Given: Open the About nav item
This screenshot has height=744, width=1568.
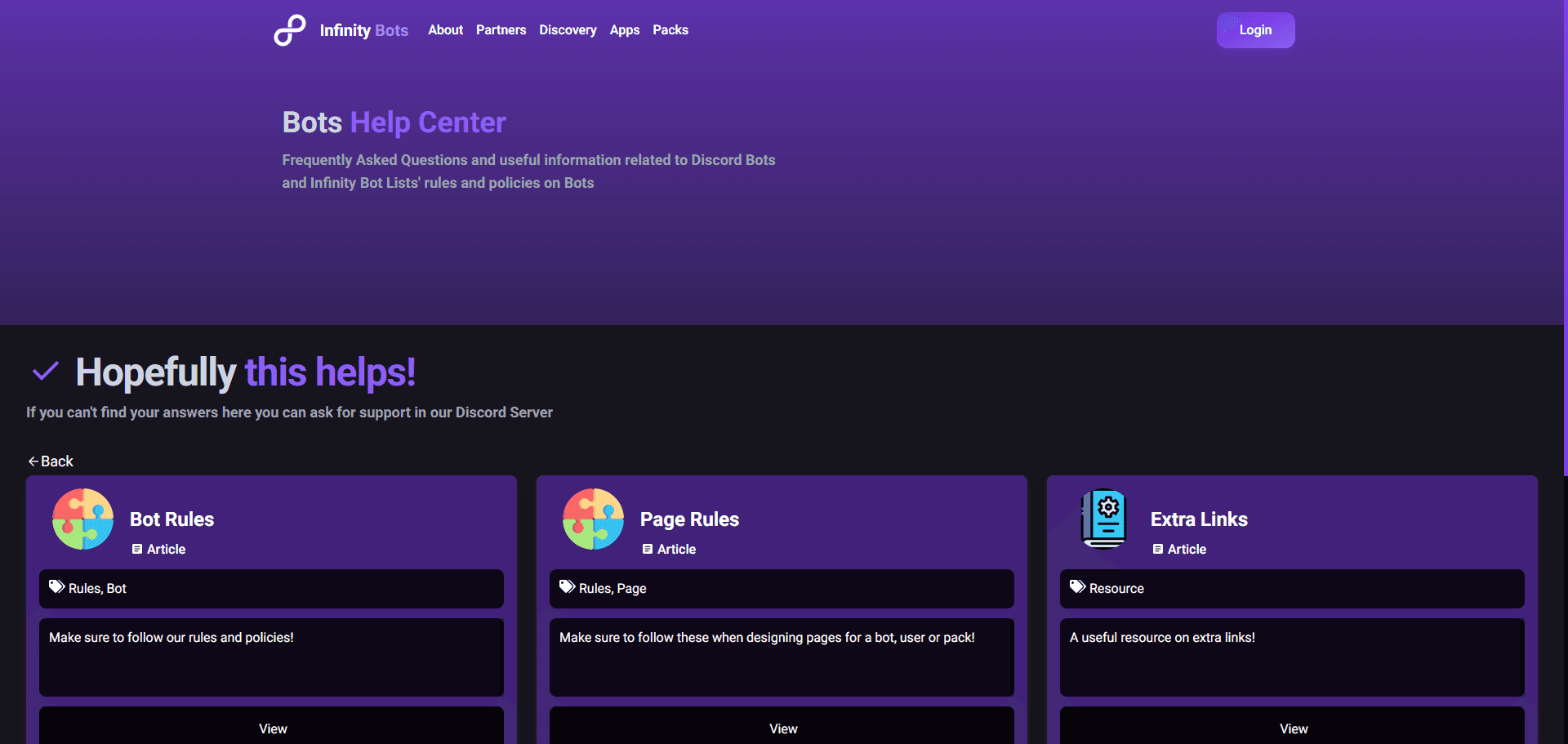Looking at the screenshot, I should 446,30.
